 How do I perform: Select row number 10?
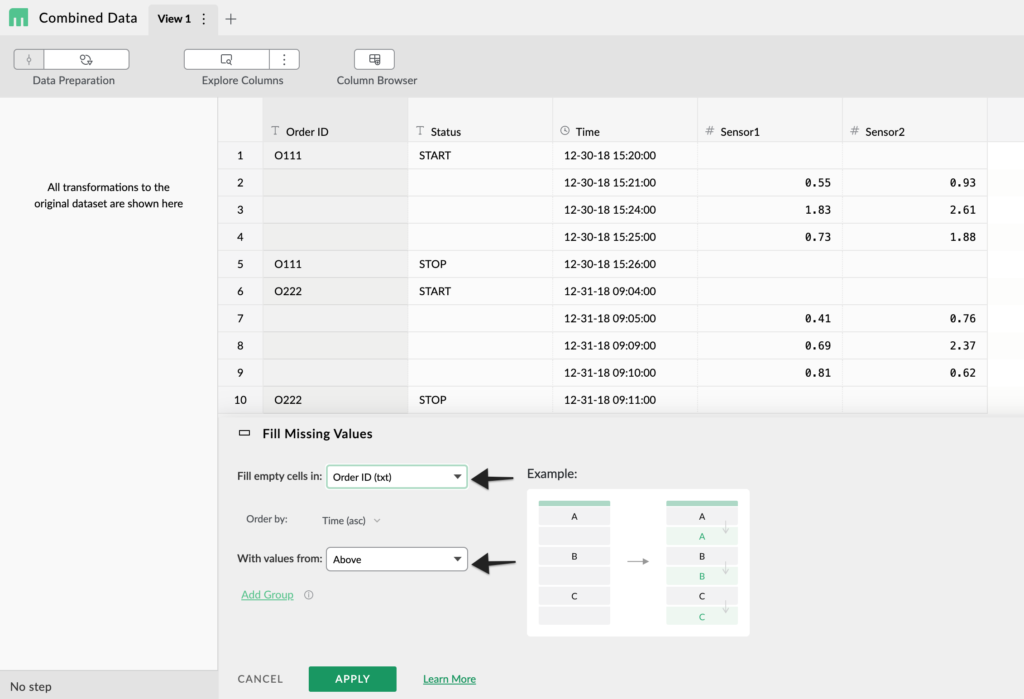coord(240,400)
